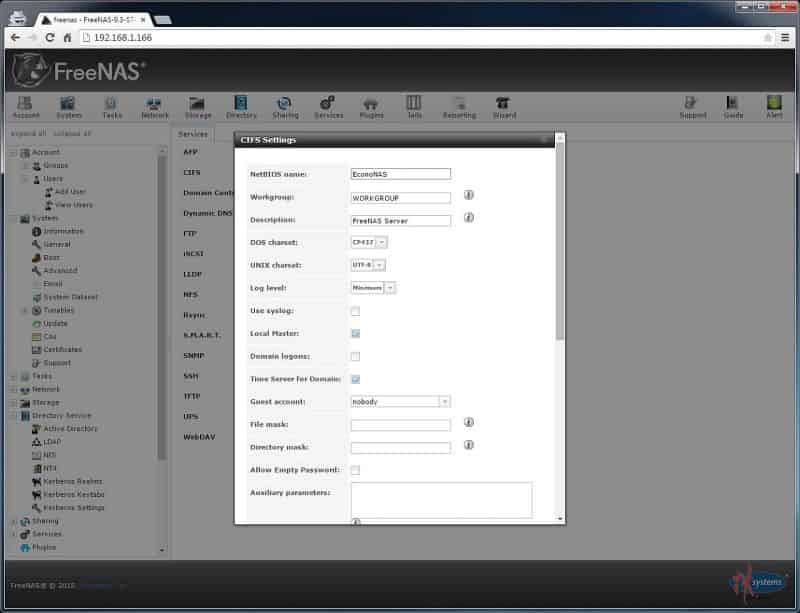Select Active Directory in the sidebar tree
The image size is (800, 613).
(70, 429)
